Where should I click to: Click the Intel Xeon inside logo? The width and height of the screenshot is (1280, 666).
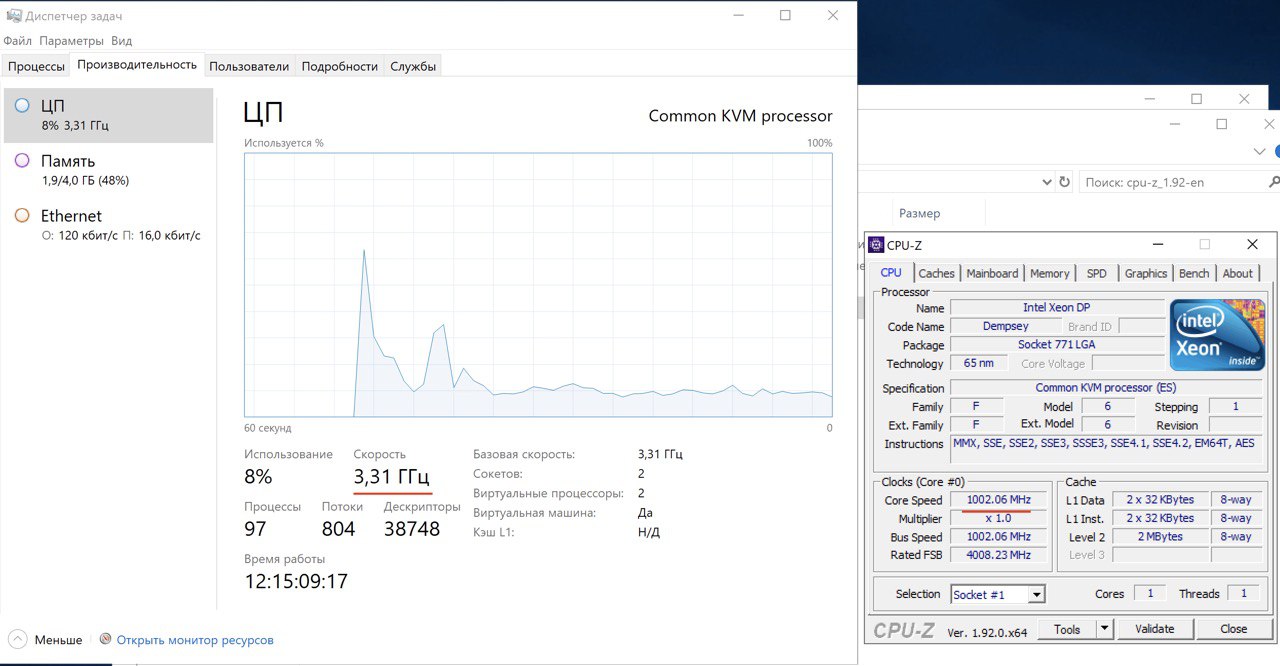pyautogui.click(x=1218, y=334)
